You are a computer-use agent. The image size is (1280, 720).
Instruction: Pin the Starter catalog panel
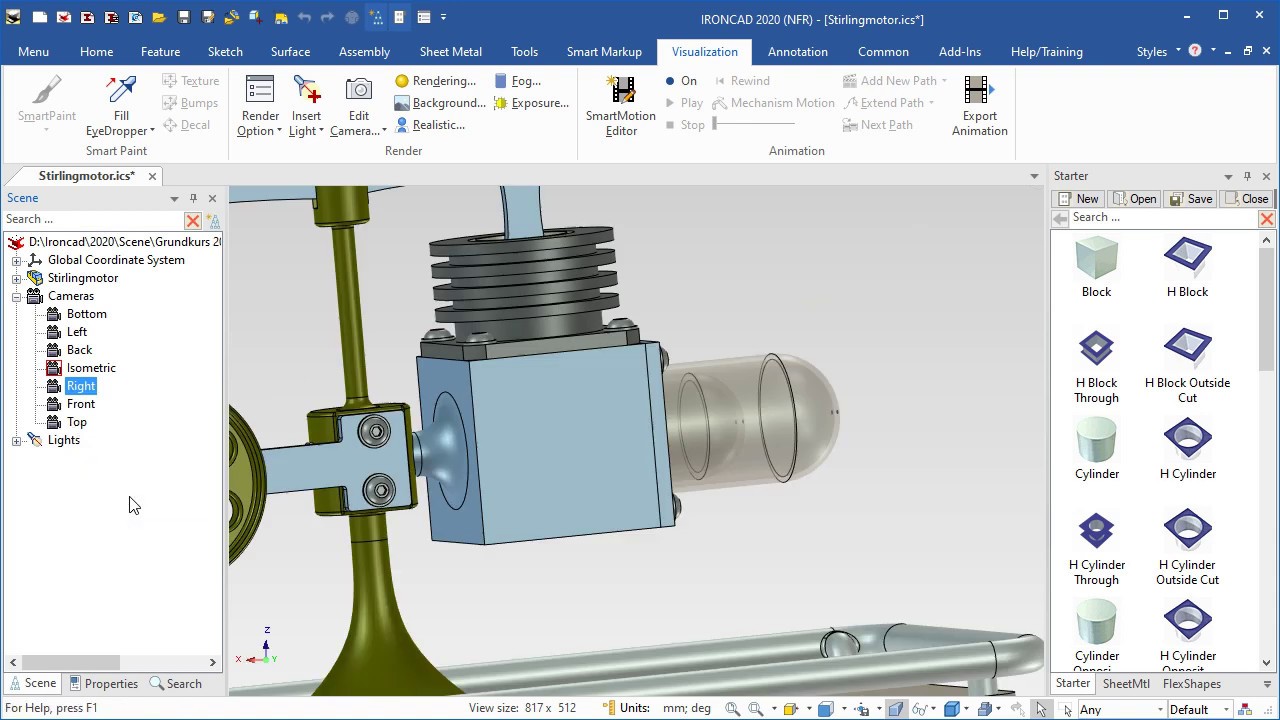(x=1247, y=176)
